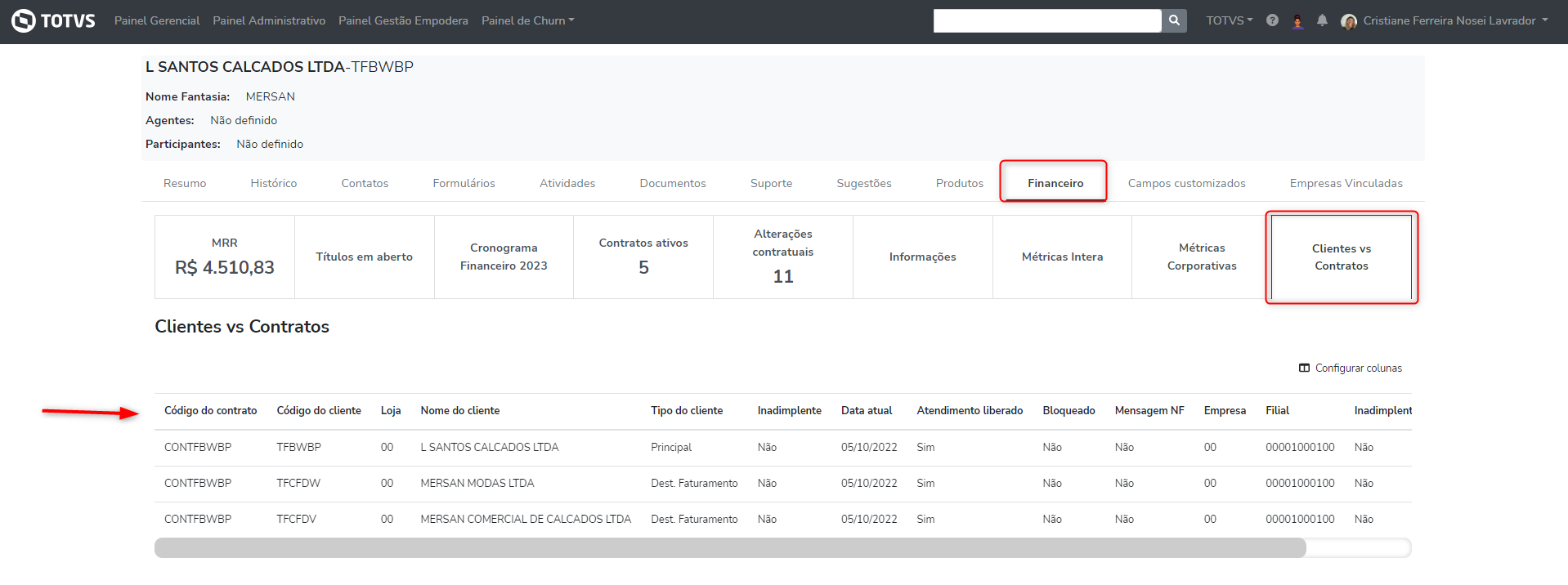
Task: Click the Configurar colunas link
Action: (x=1351, y=368)
